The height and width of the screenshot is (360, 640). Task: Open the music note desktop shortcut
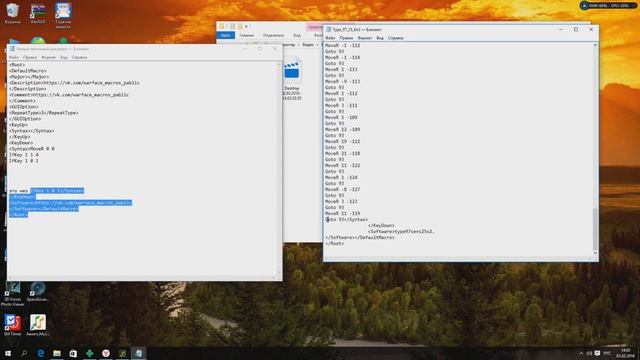pos(38,325)
